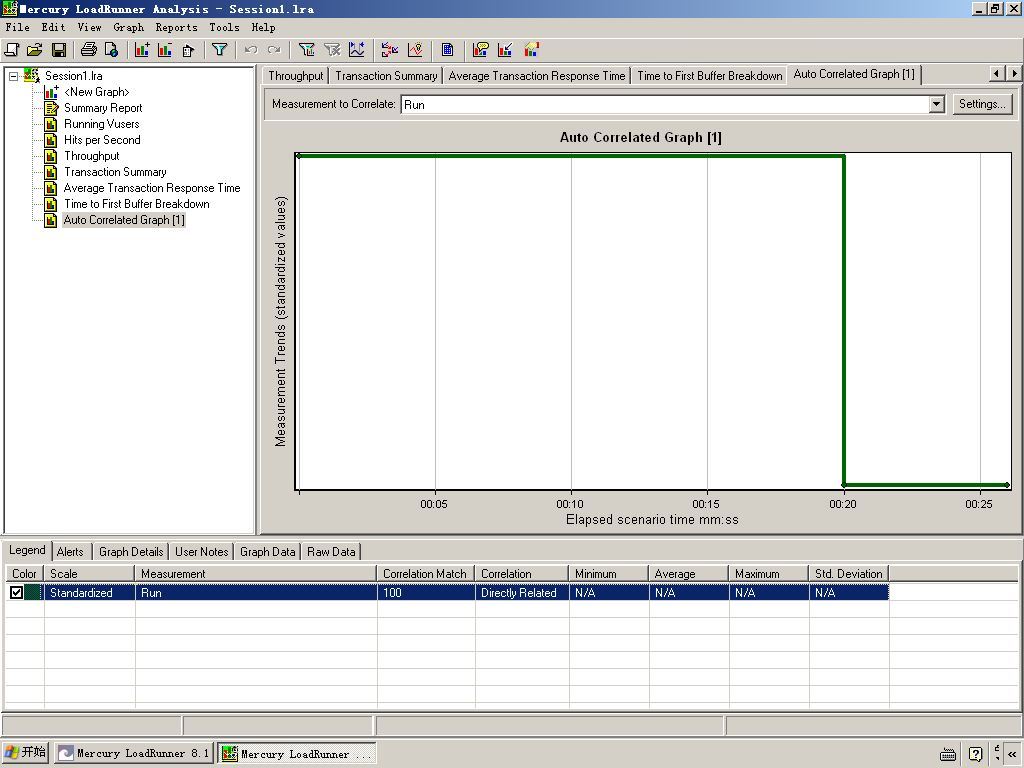Switch to the Graph Details tab
This screenshot has height=768, width=1024.
click(131, 552)
